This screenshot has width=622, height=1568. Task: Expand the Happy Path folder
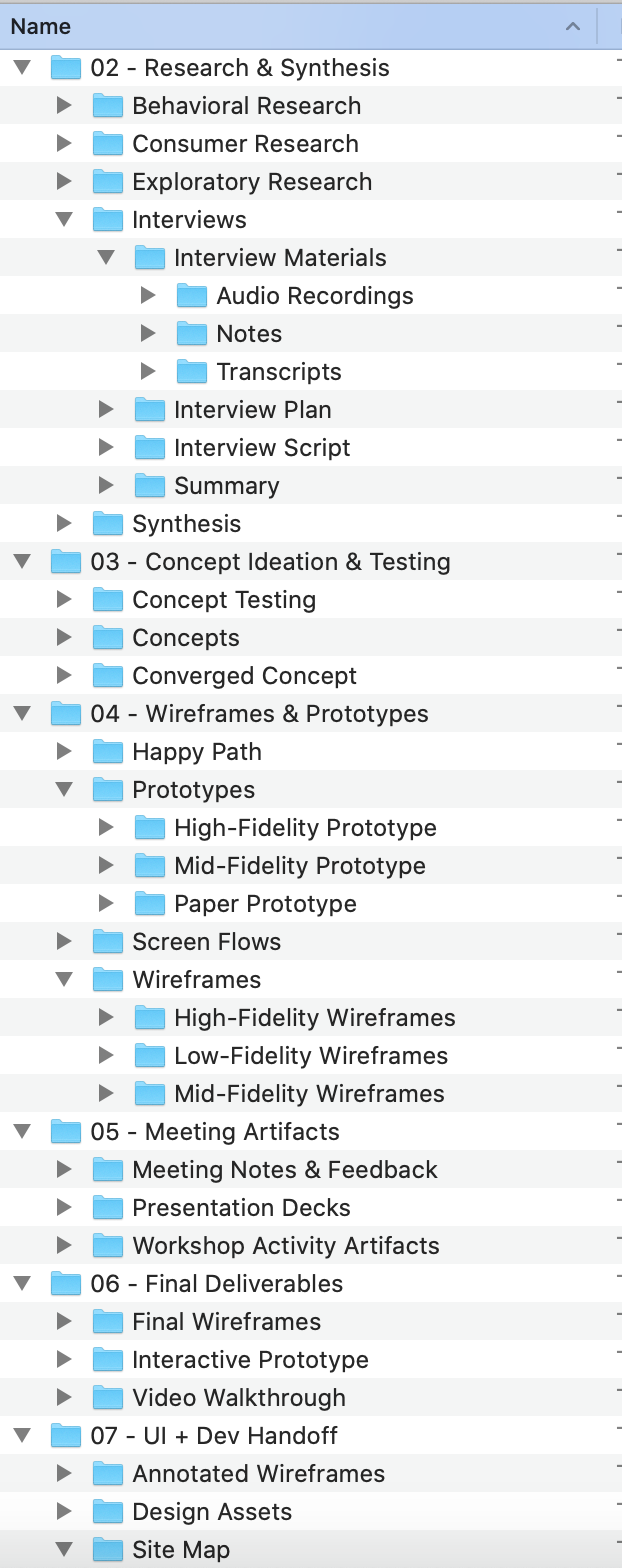(64, 752)
